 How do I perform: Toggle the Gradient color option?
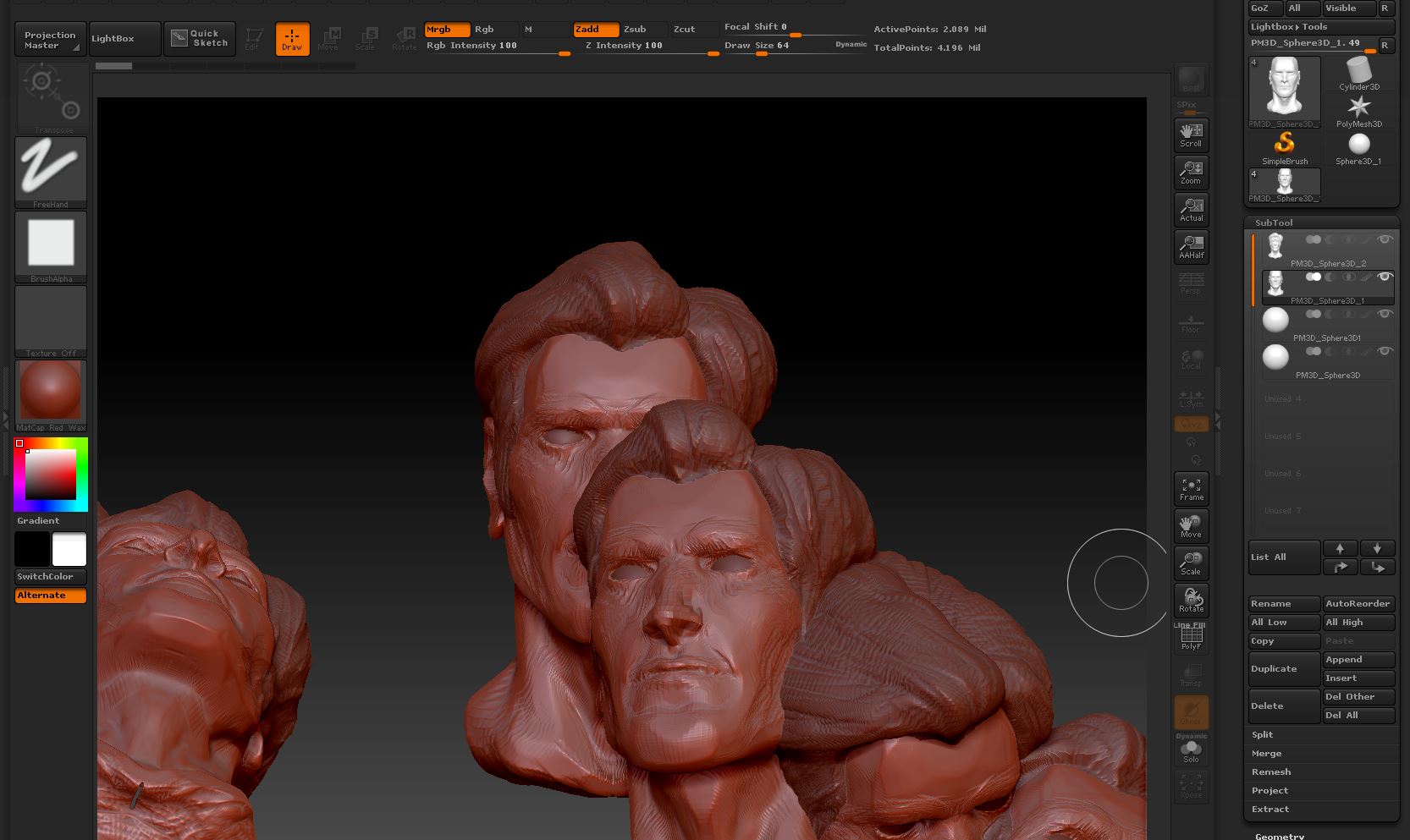[x=51, y=521]
